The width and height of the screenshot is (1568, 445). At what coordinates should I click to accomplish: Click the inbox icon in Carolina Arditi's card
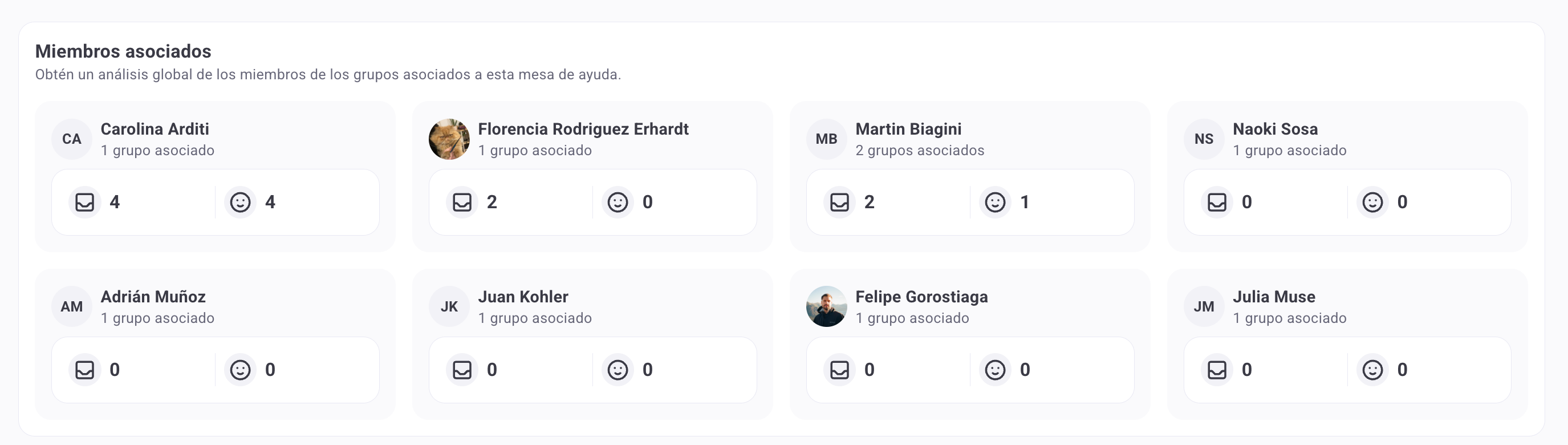point(84,202)
